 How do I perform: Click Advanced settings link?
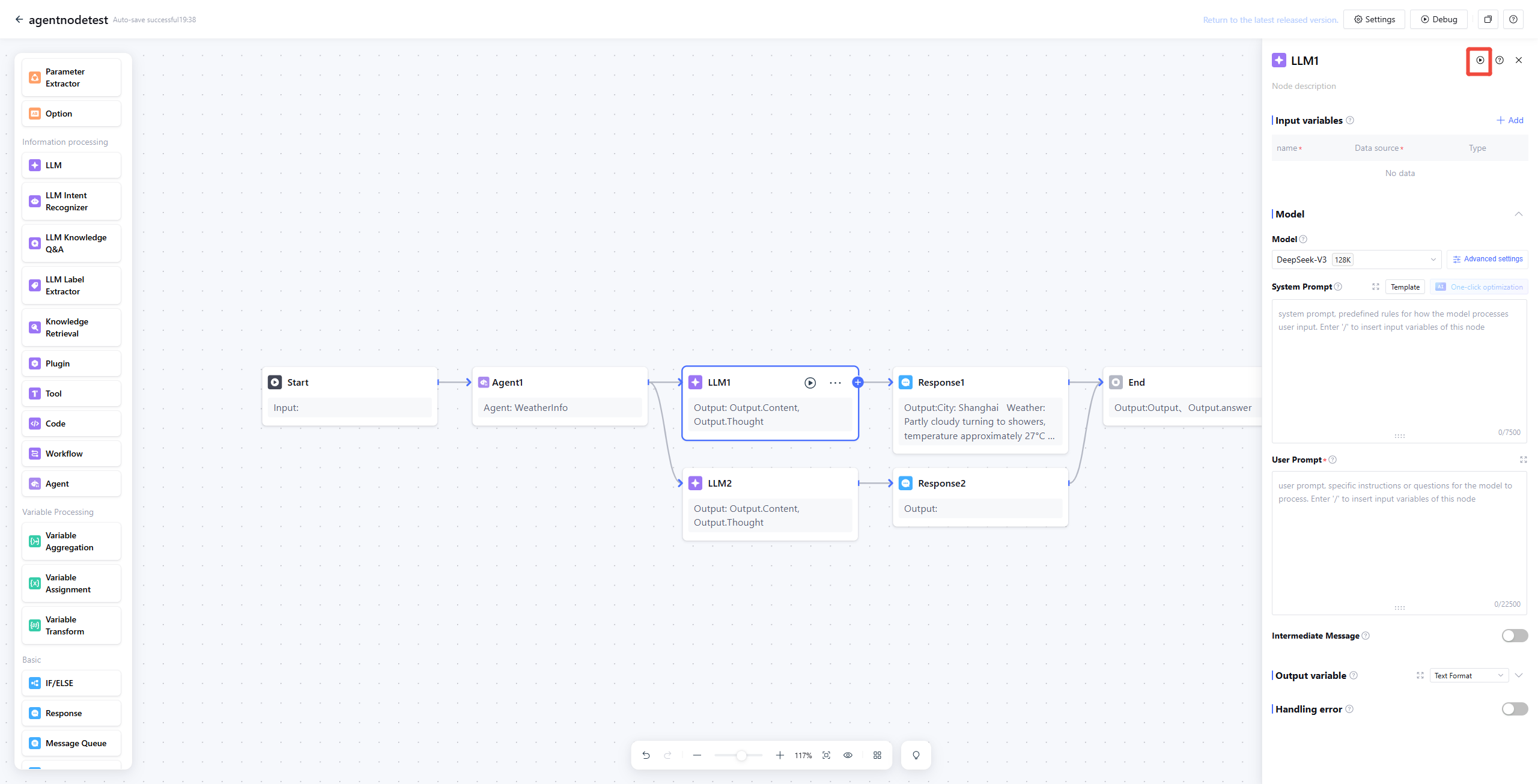(1488, 259)
